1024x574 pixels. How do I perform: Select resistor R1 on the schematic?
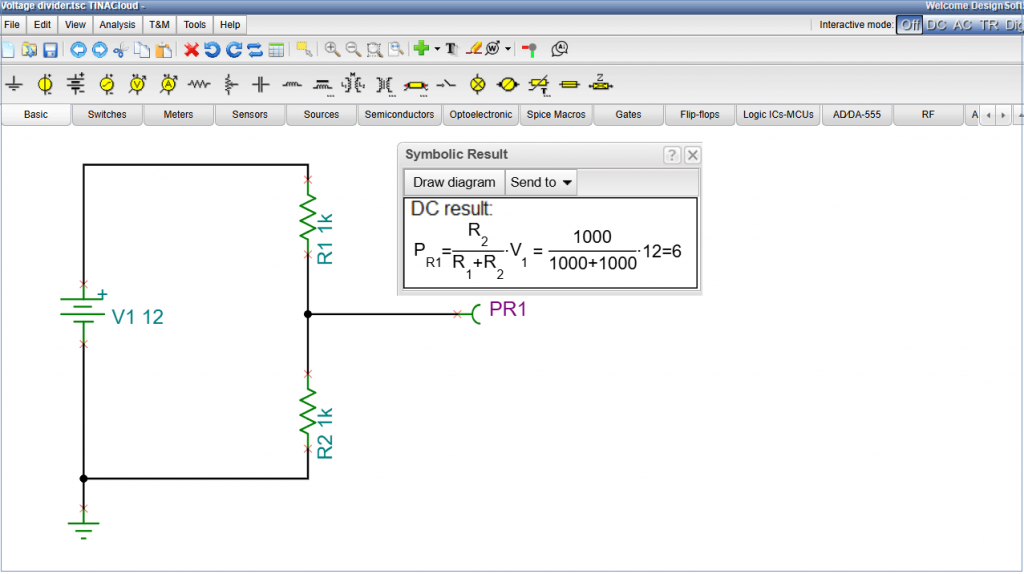pyautogui.click(x=307, y=215)
